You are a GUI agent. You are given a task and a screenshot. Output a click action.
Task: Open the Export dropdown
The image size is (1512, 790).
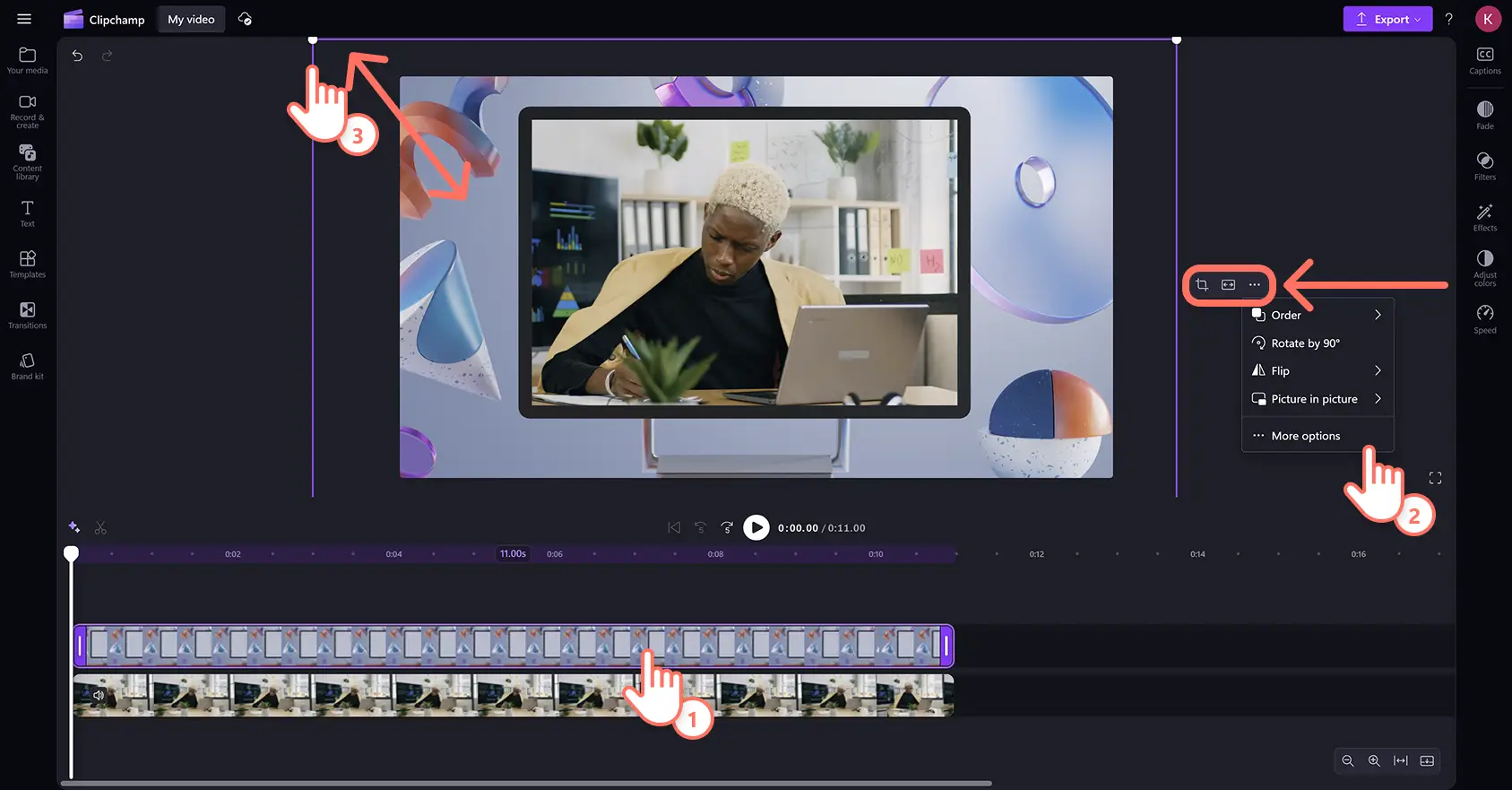pos(1387,19)
